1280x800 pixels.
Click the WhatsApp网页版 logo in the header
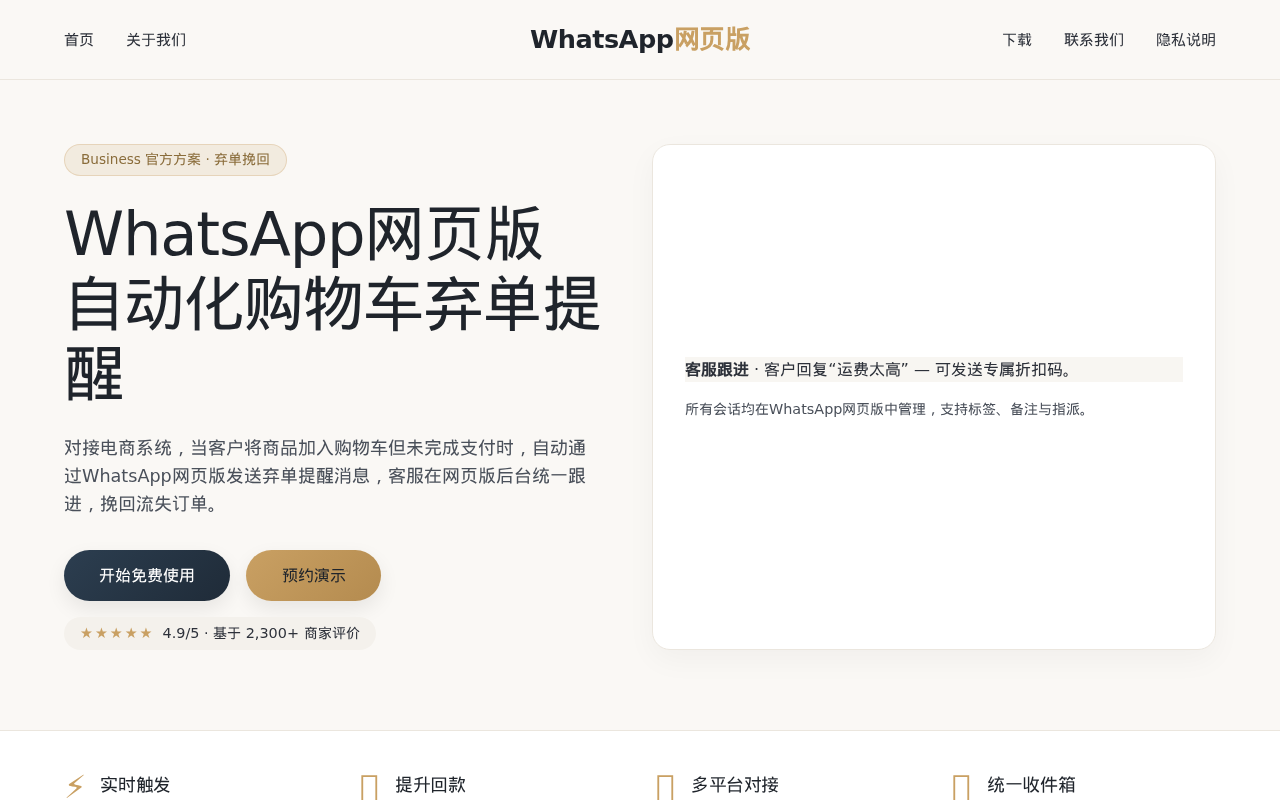pos(640,39)
